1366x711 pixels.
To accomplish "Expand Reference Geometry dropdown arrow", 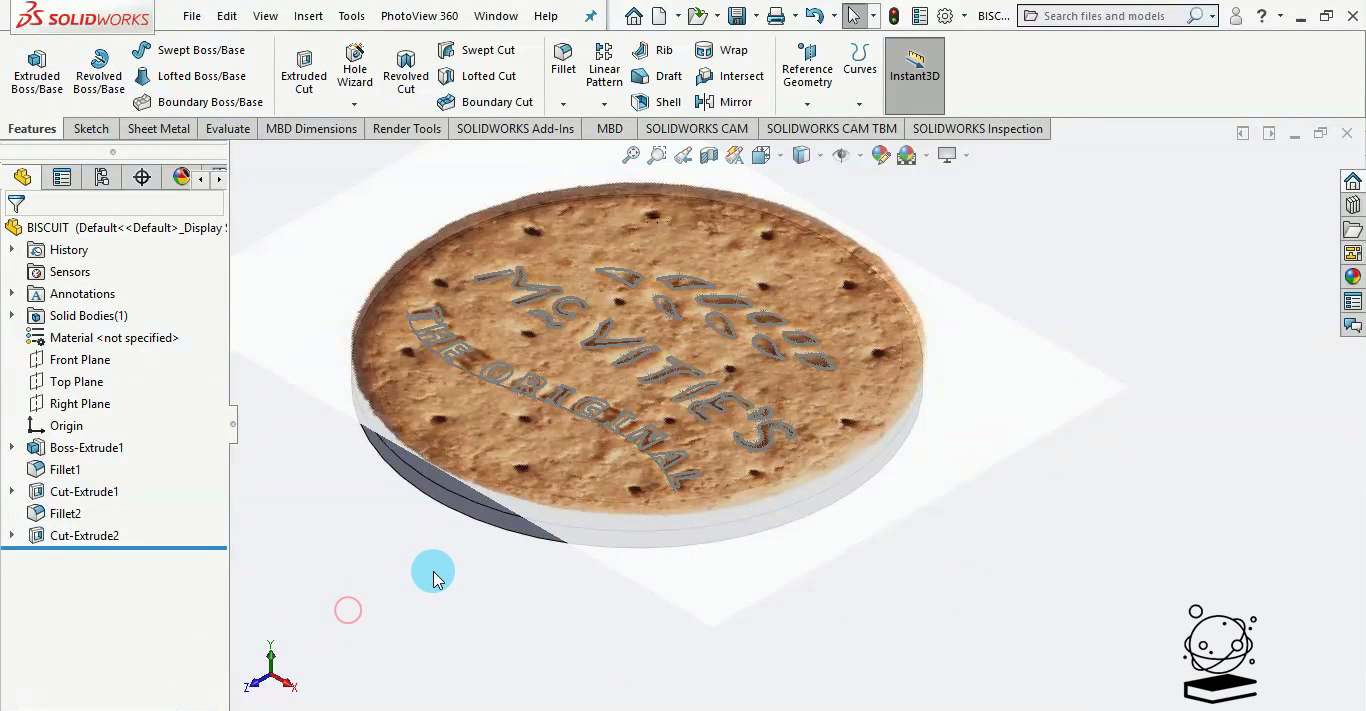I will pos(807,104).
